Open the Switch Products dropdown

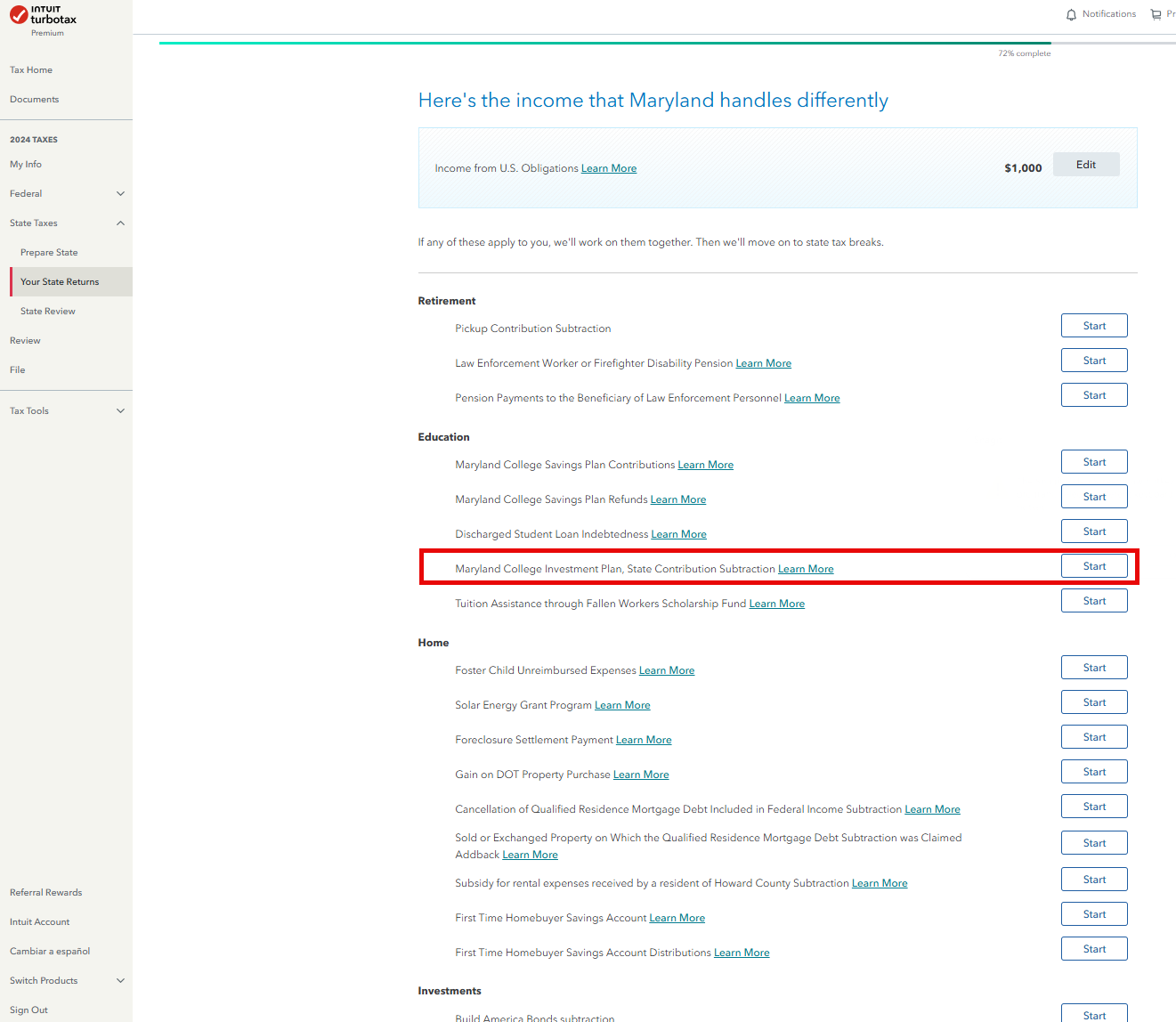pyautogui.click(x=120, y=980)
